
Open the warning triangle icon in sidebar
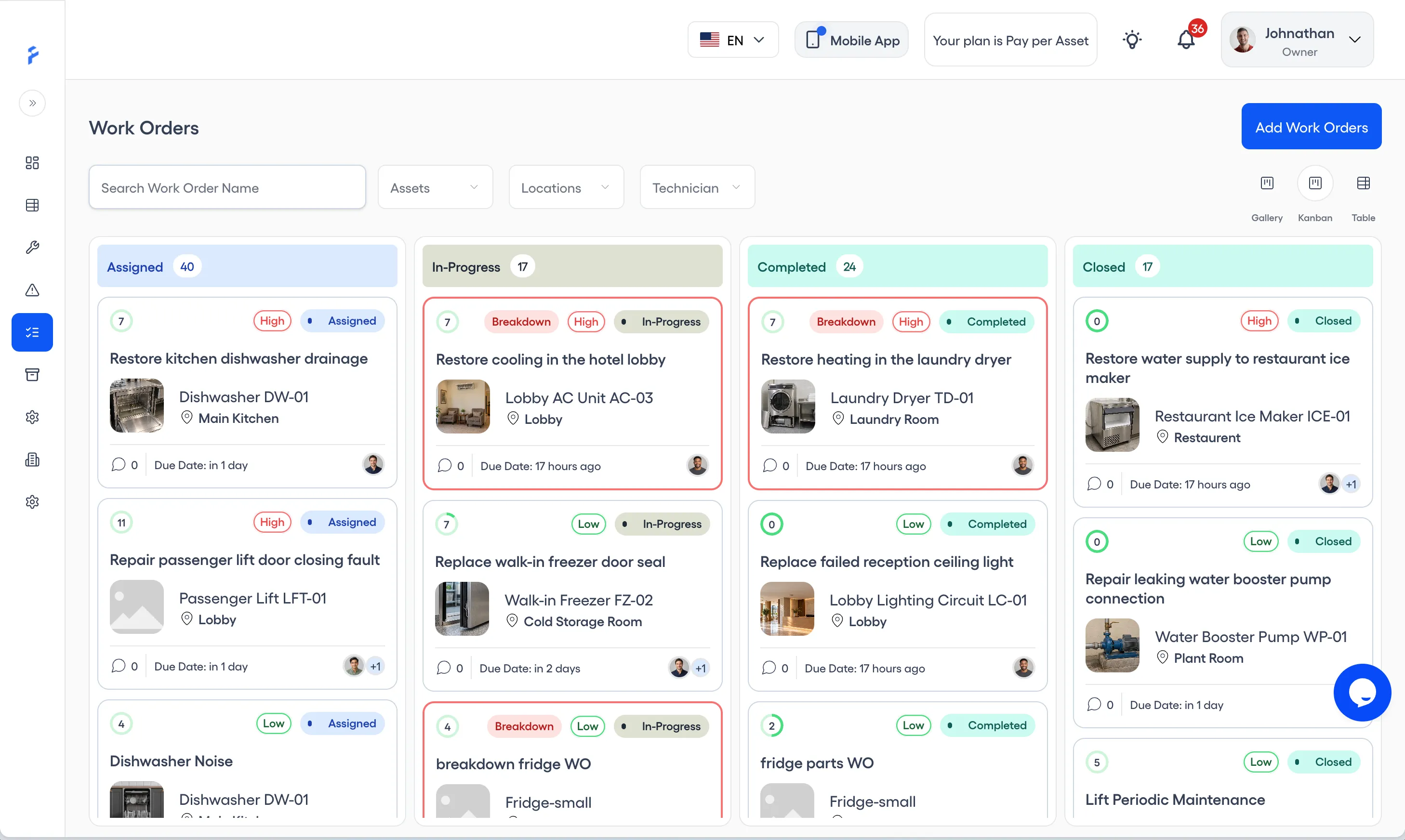(32, 290)
